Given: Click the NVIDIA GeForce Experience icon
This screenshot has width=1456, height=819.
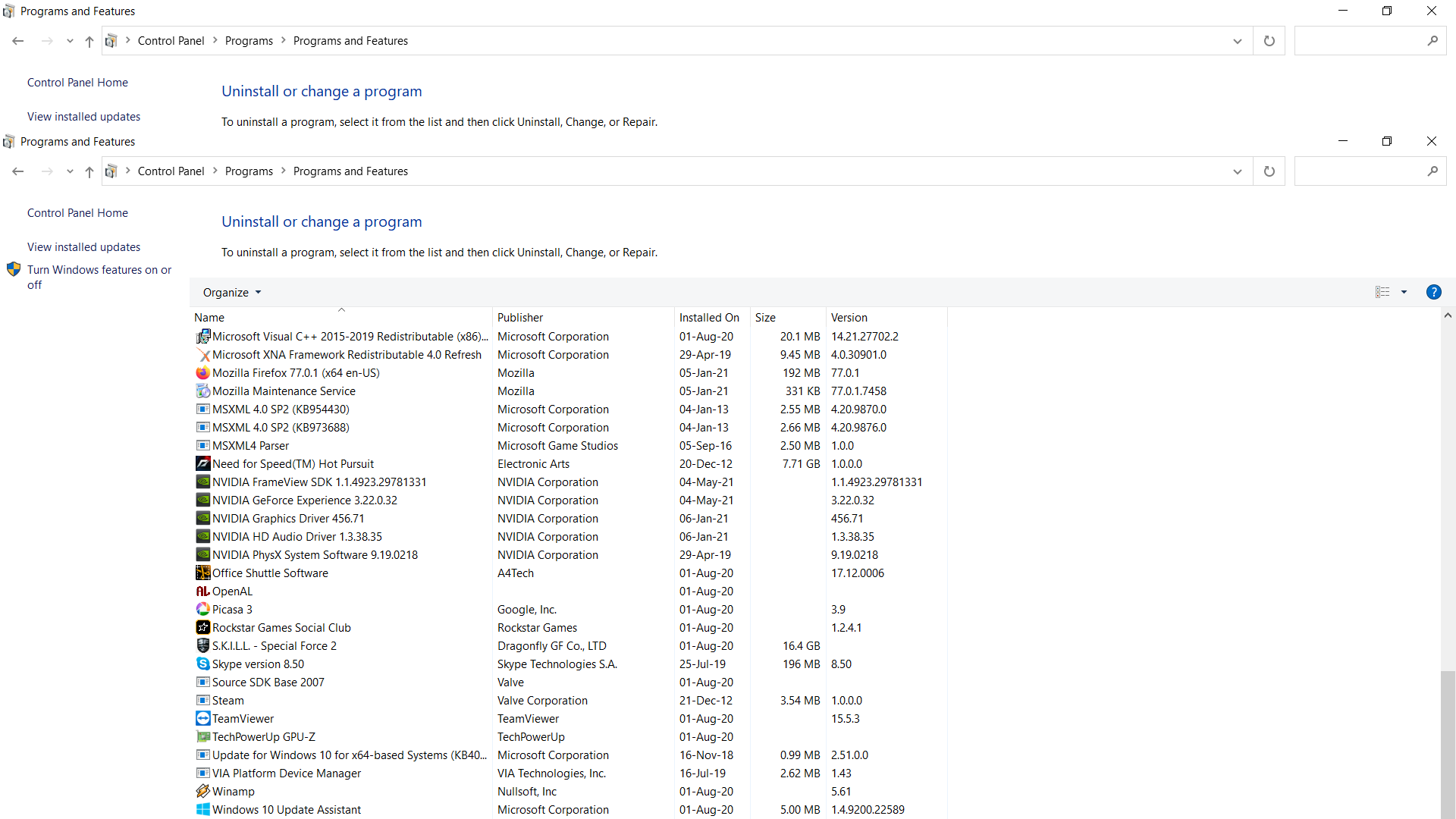Looking at the screenshot, I should (x=202, y=500).
